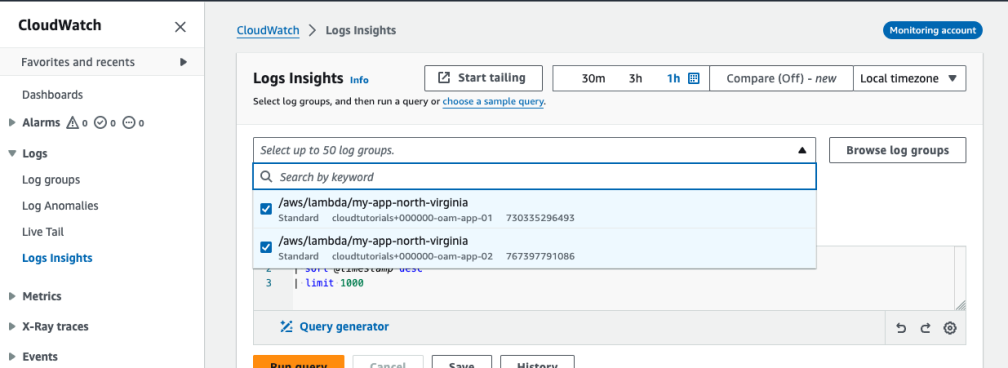This screenshot has height=368, width=1008.
Task: Click cloudtutorials+000000-oam-app-01 text
Action: [x=412, y=218]
